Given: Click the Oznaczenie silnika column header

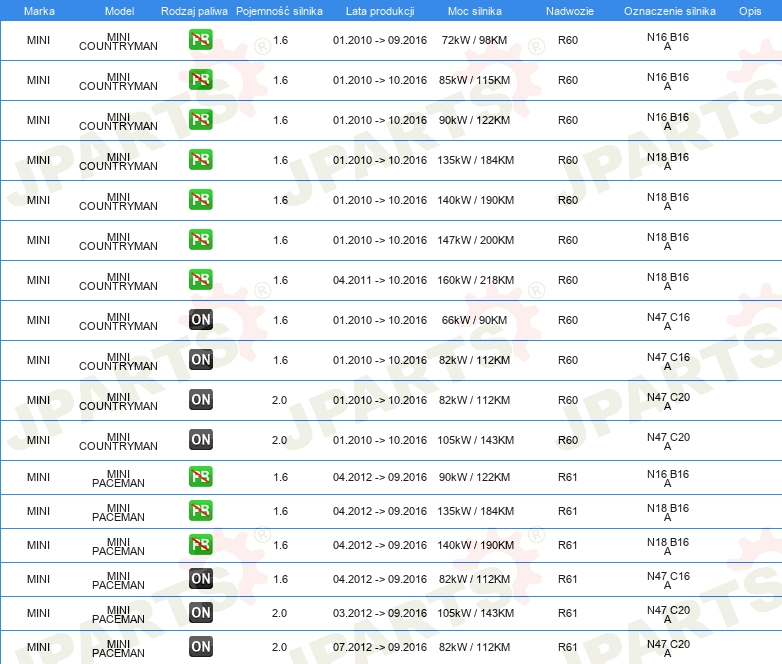Looking at the screenshot, I should point(670,11).
